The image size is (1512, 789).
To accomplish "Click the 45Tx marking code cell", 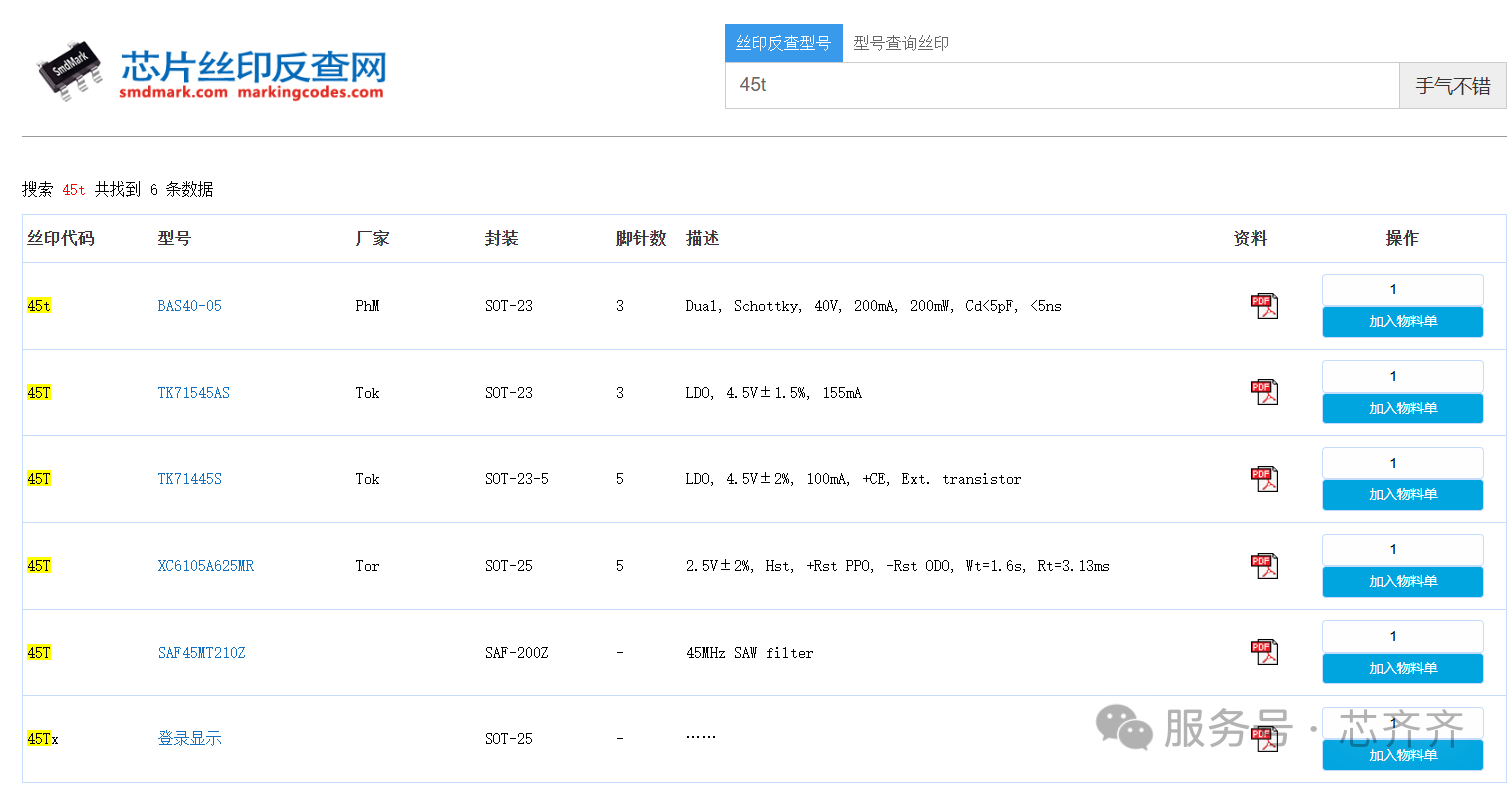I will pyautogui.click(x=43, y=739).
